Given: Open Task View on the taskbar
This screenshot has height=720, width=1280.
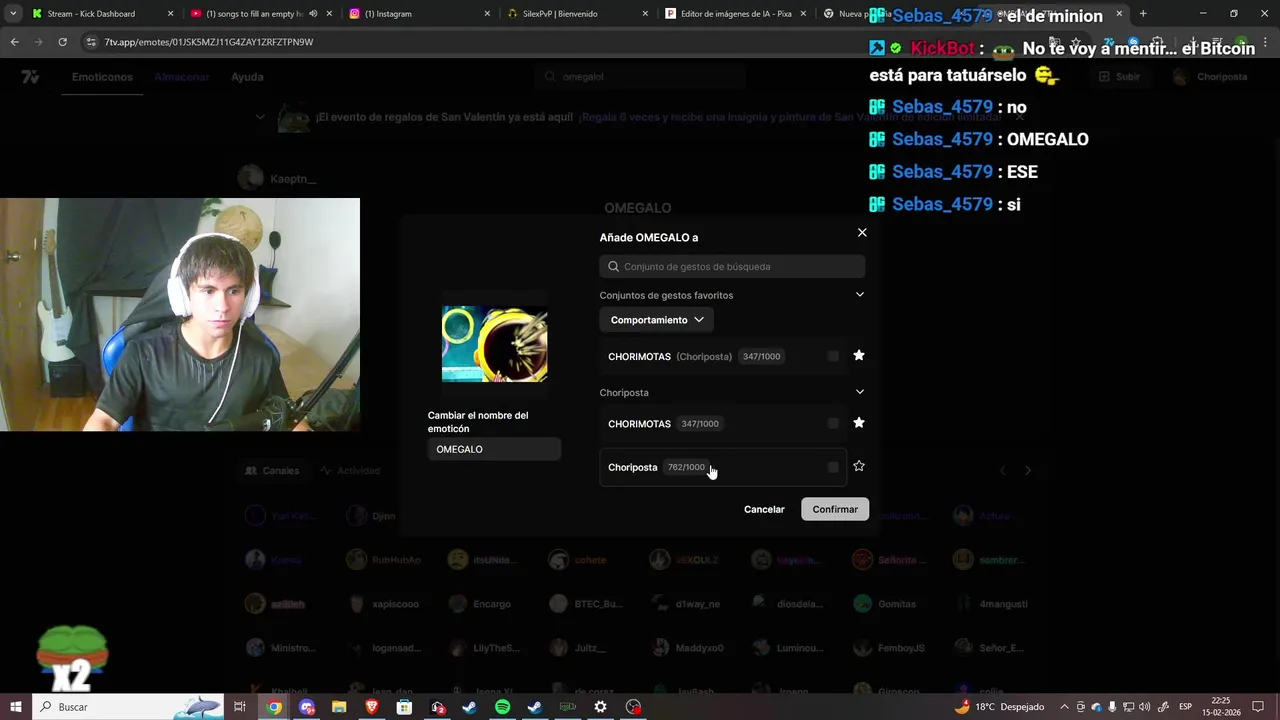Looking at the screenshot, I should click(240, 707).
